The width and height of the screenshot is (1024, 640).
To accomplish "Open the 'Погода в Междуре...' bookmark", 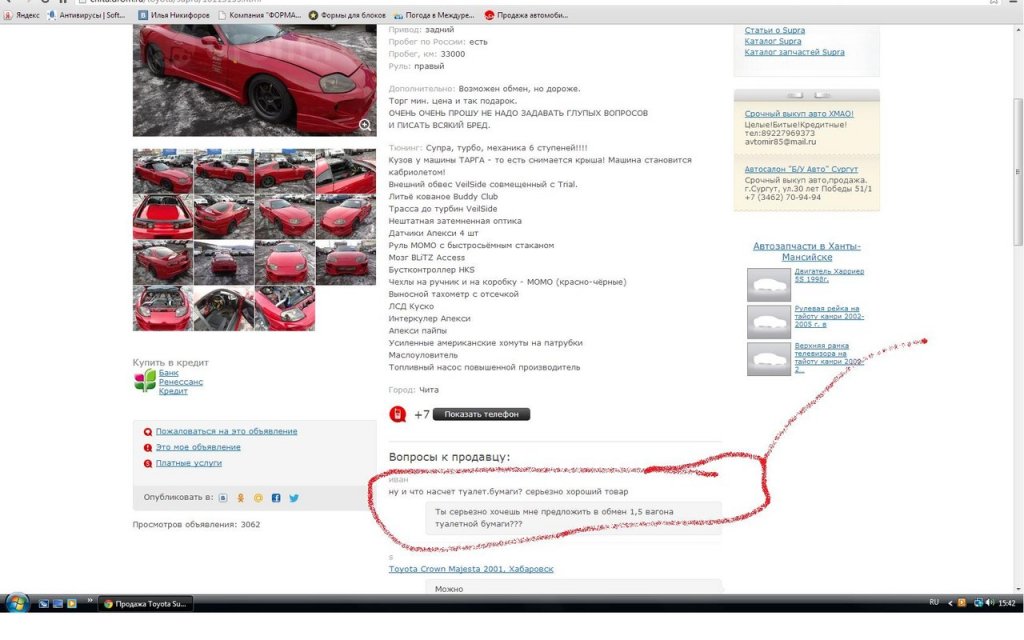I will pos(434,15).
